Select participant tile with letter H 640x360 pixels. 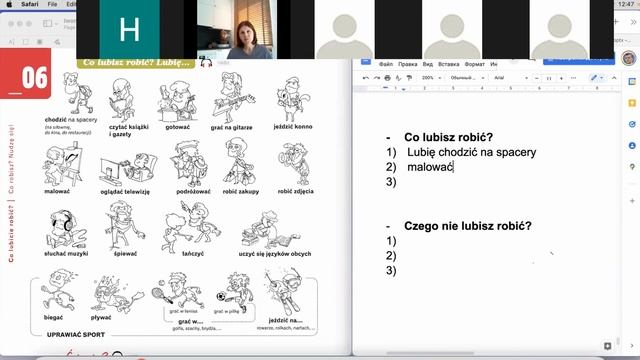129,29
